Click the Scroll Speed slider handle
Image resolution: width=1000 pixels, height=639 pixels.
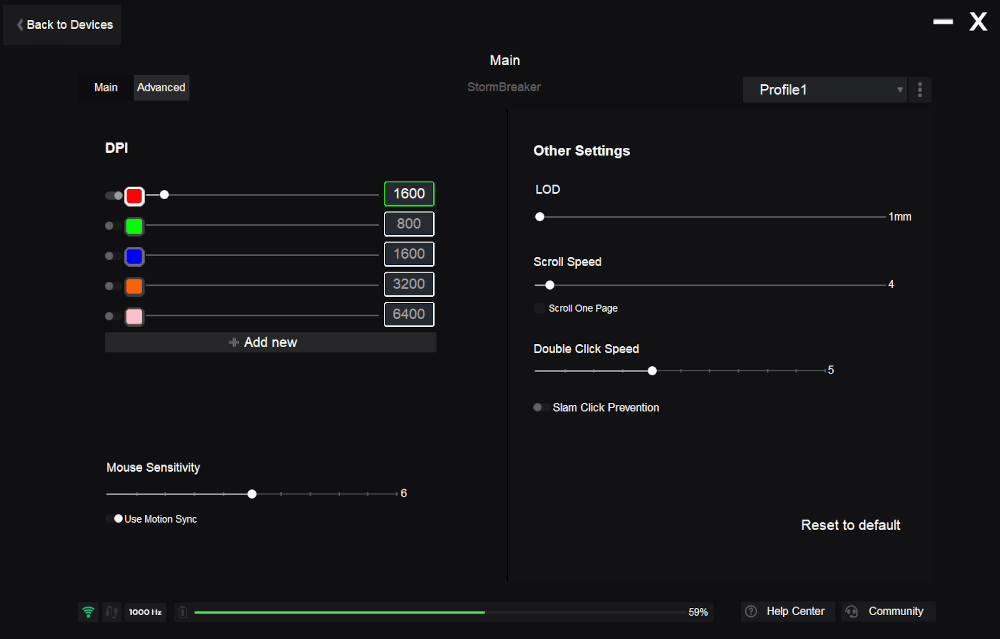[550, 285]
